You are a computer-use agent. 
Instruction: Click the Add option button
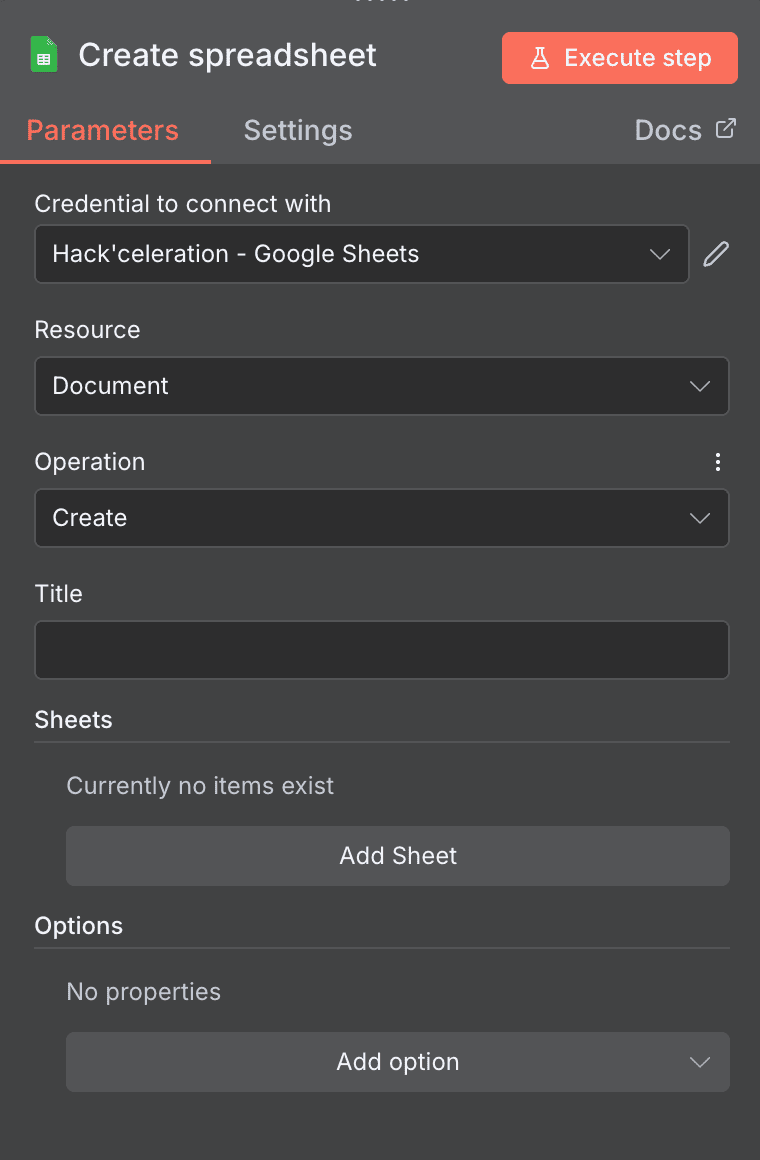point(397,1062)
